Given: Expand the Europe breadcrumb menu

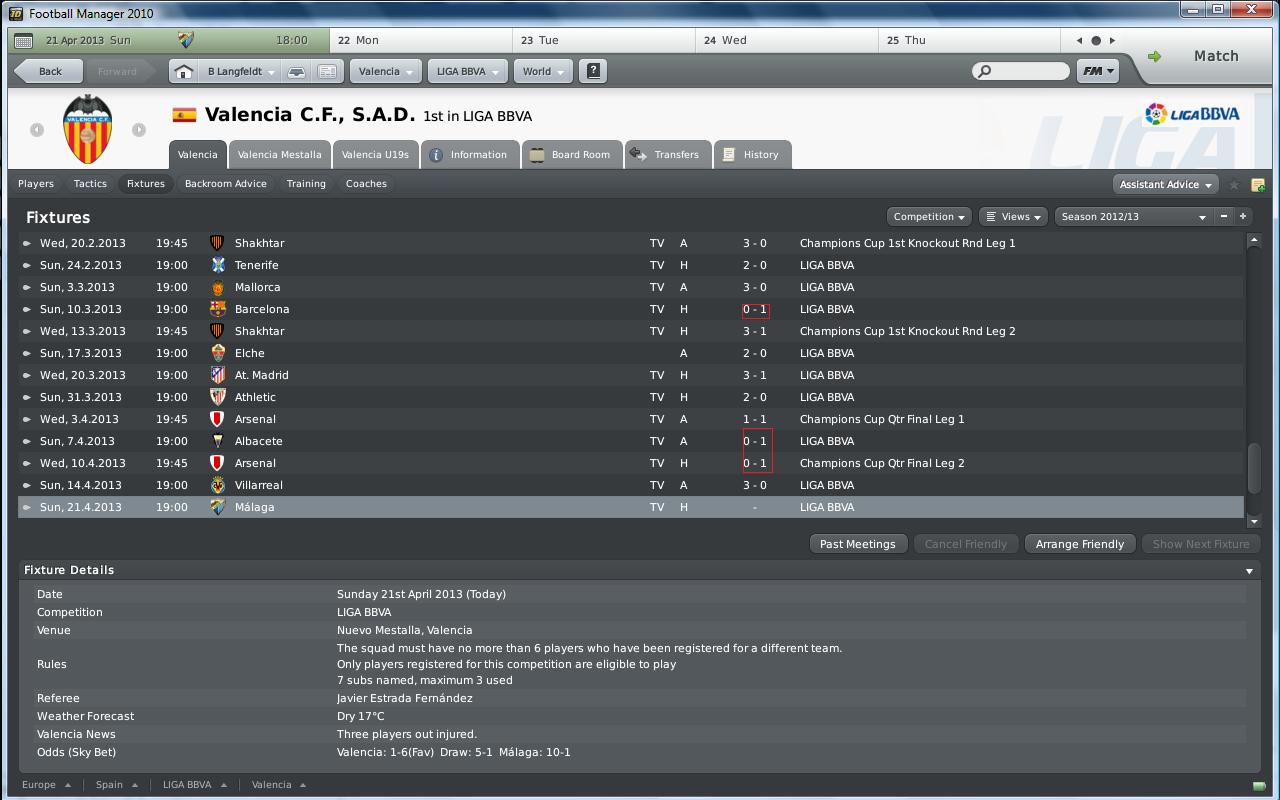Looking at the screenshot, I should [47, 785].
